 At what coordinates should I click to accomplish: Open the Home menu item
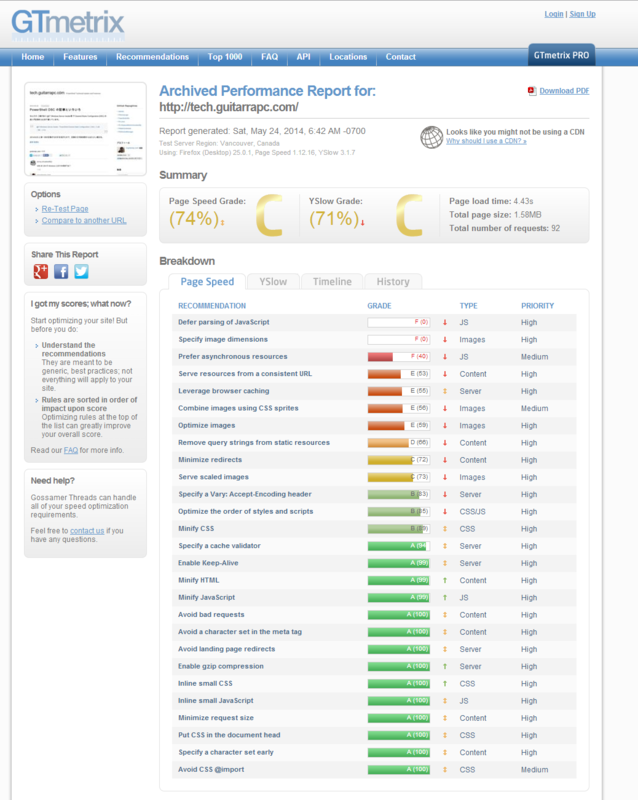pyautogui.click(x=33, y=57)
